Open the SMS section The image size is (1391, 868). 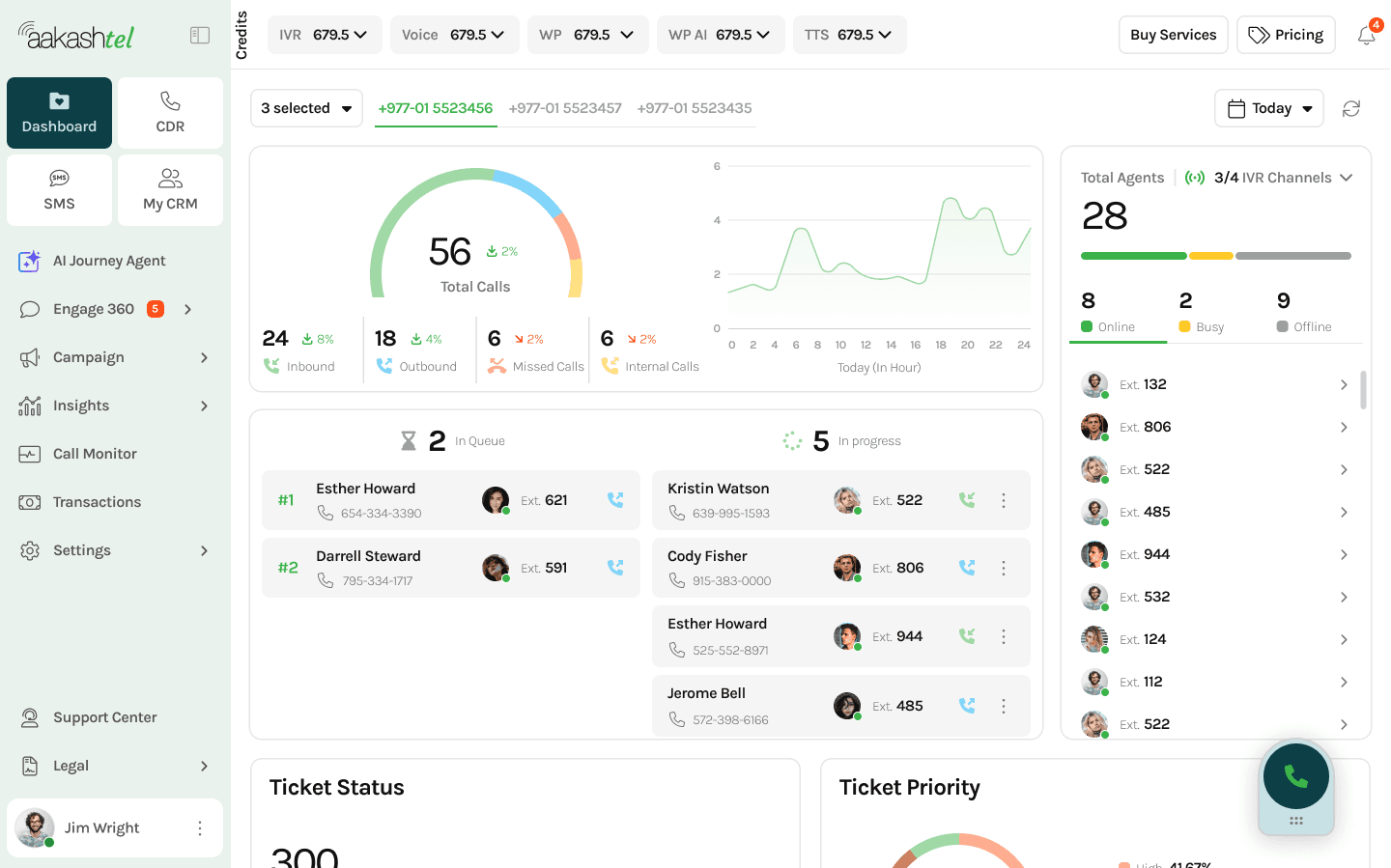point(59,190)
